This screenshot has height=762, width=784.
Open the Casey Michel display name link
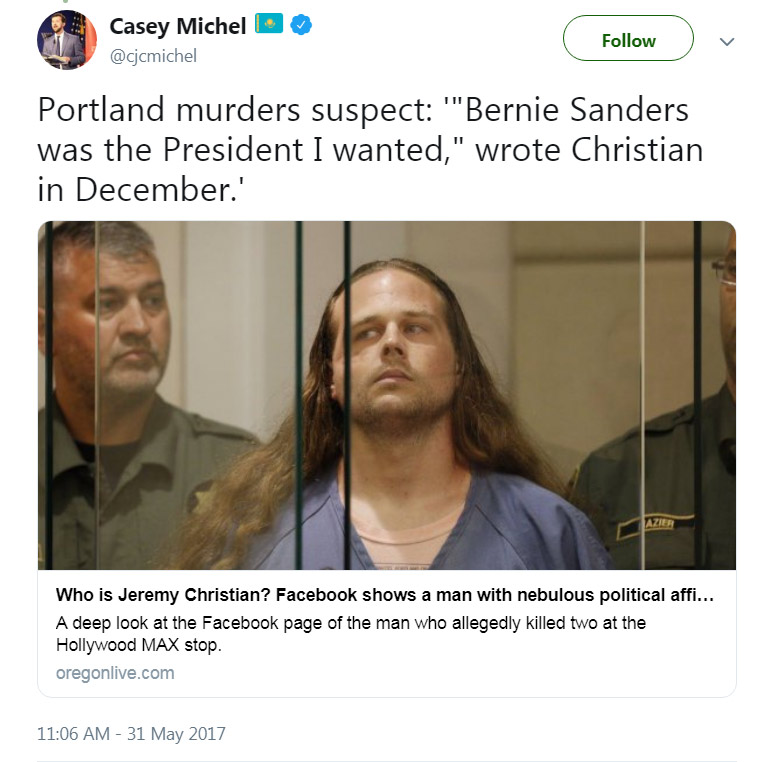point(177,27)
